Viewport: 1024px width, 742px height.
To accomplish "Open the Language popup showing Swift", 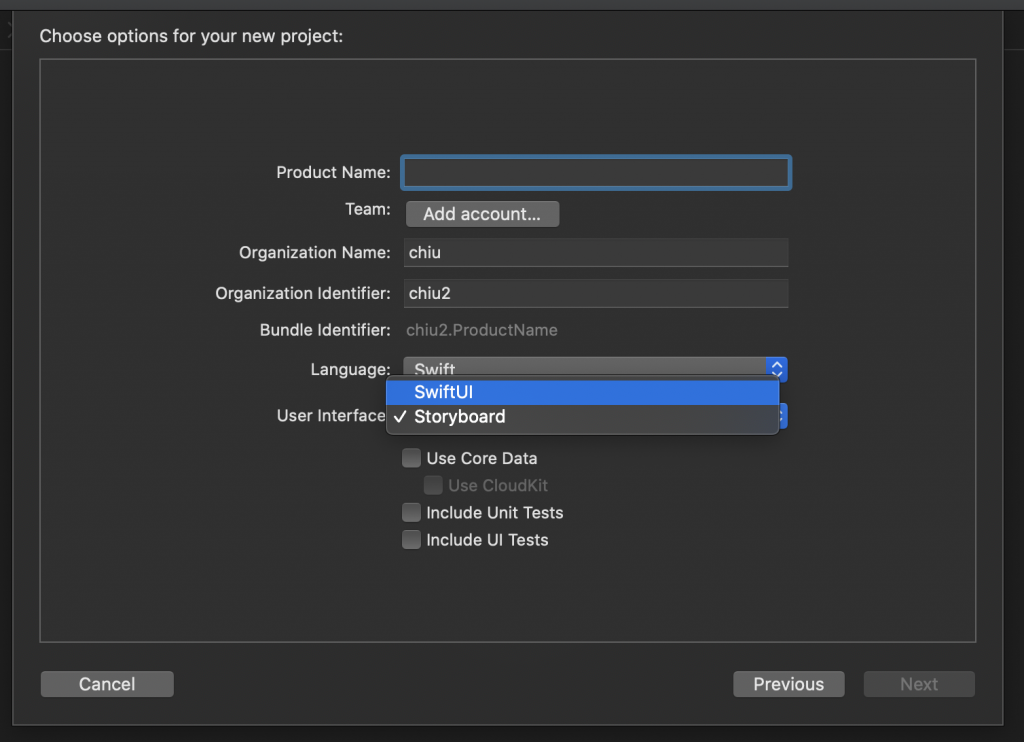I will click(585, 368).
